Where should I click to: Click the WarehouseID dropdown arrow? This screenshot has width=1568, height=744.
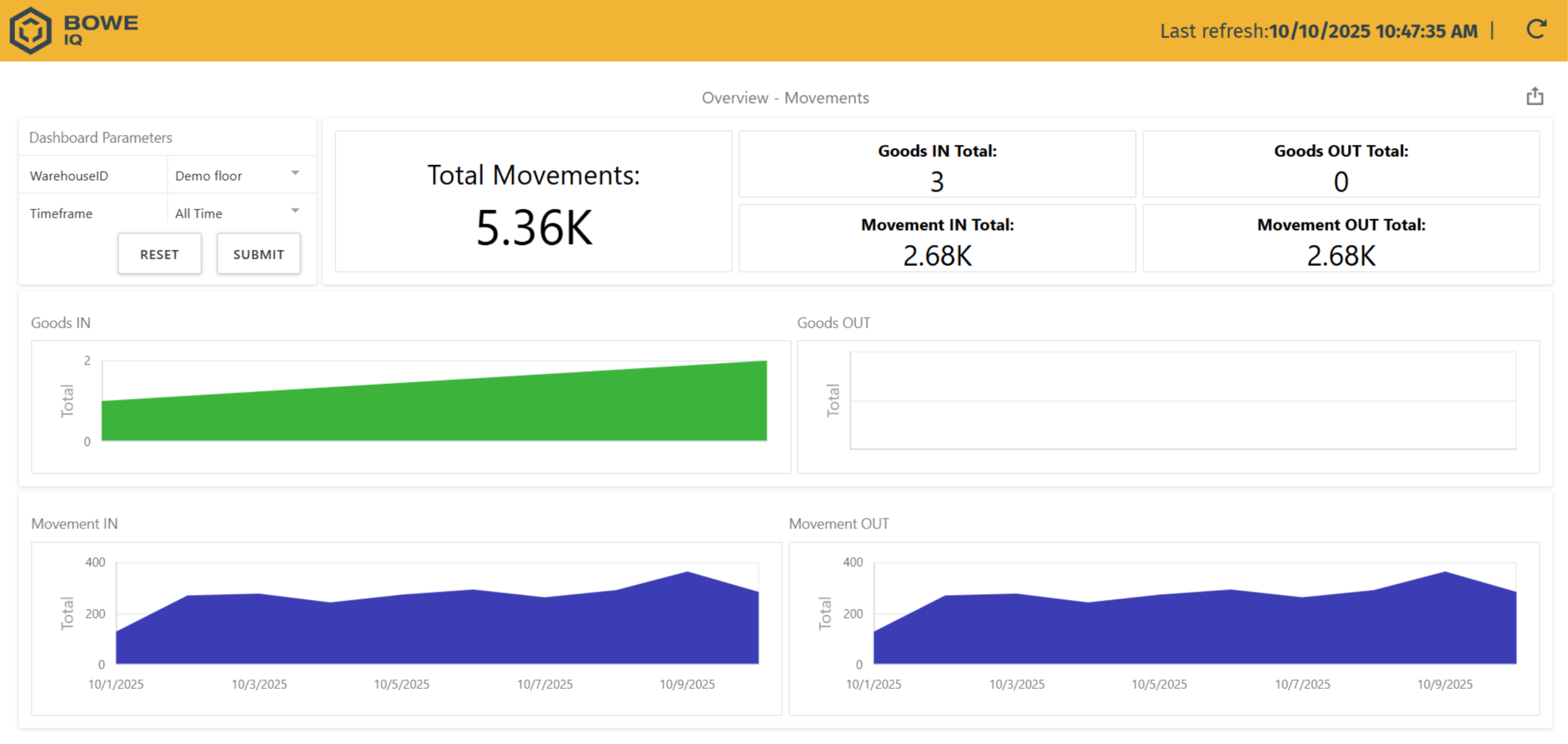(295, 173)
